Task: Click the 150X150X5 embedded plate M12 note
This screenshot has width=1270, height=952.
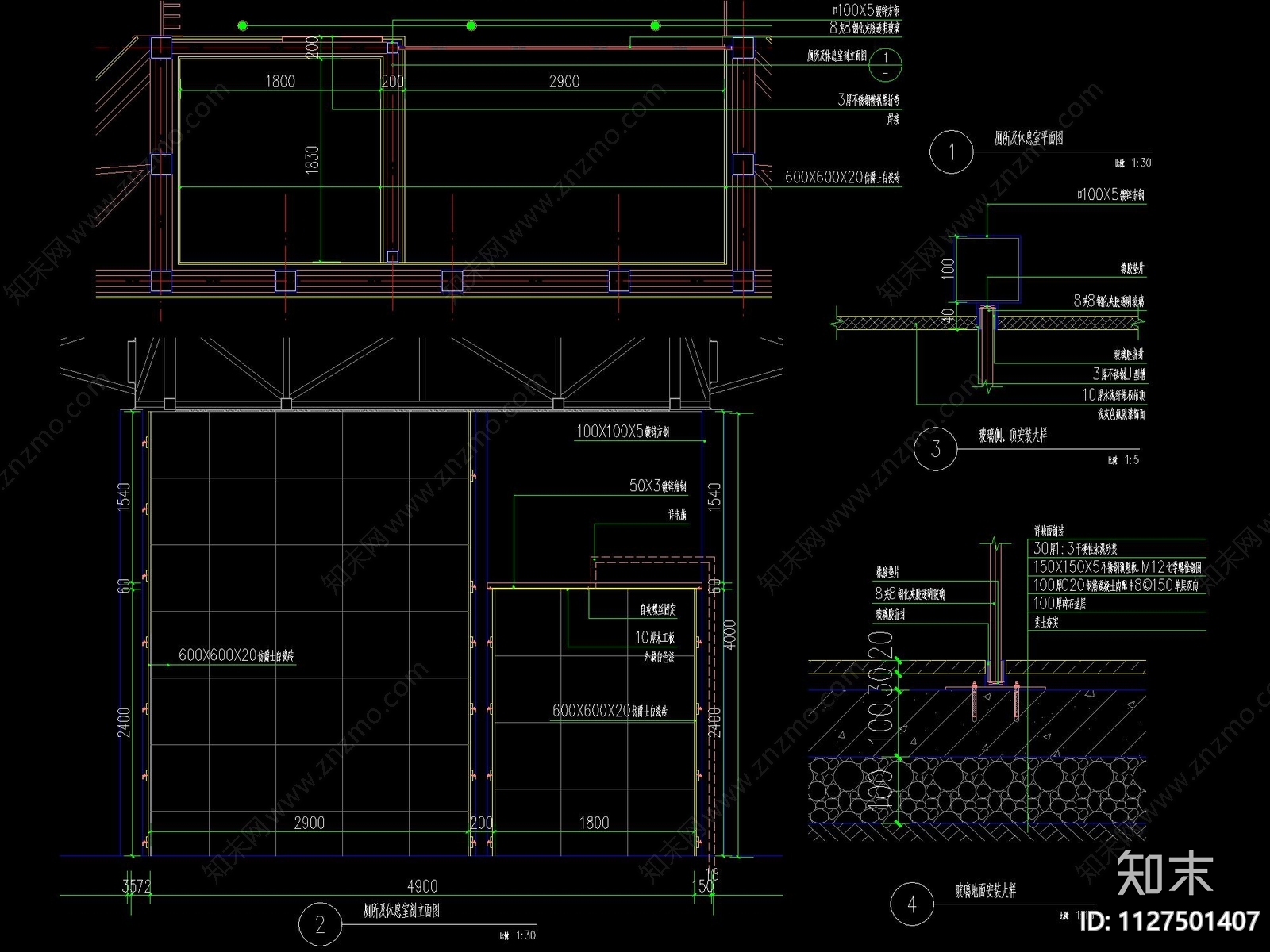Action: [x=1118, y=566]
